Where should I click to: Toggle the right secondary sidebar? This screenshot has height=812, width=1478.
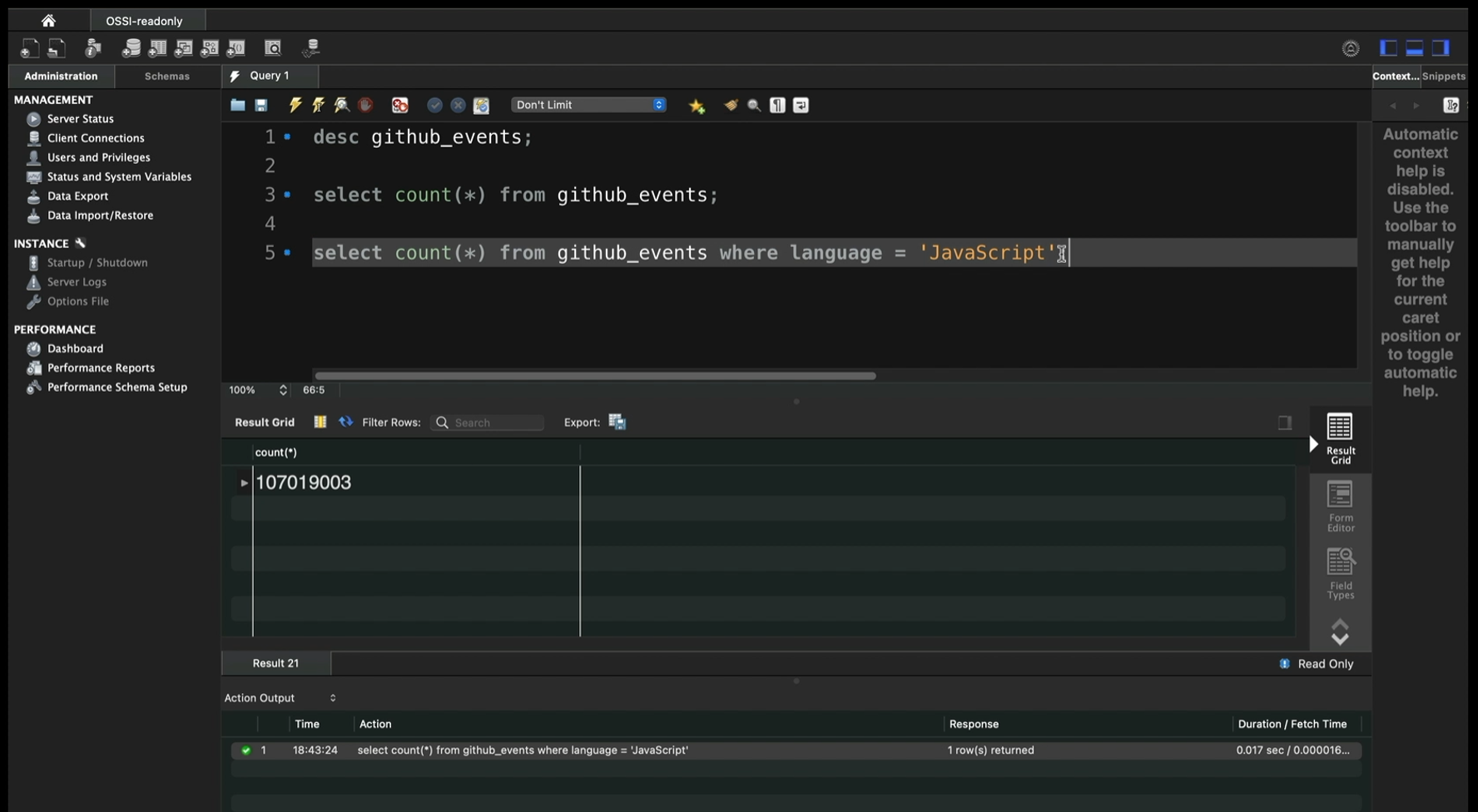coord(1441,48)
